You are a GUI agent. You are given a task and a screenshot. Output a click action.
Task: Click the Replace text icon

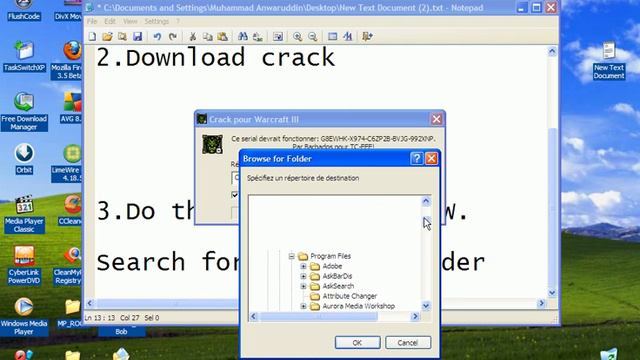click(258, 37)
